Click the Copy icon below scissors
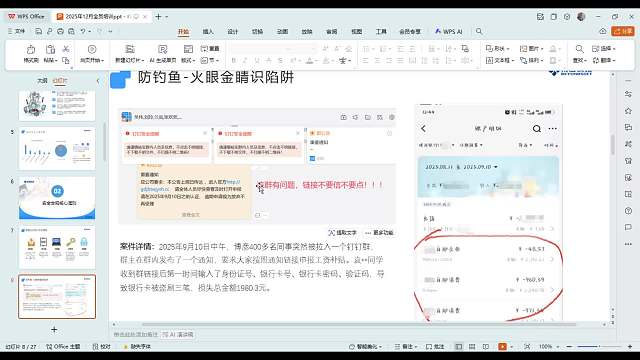This screenshot has width=640, height=360. 66,60
